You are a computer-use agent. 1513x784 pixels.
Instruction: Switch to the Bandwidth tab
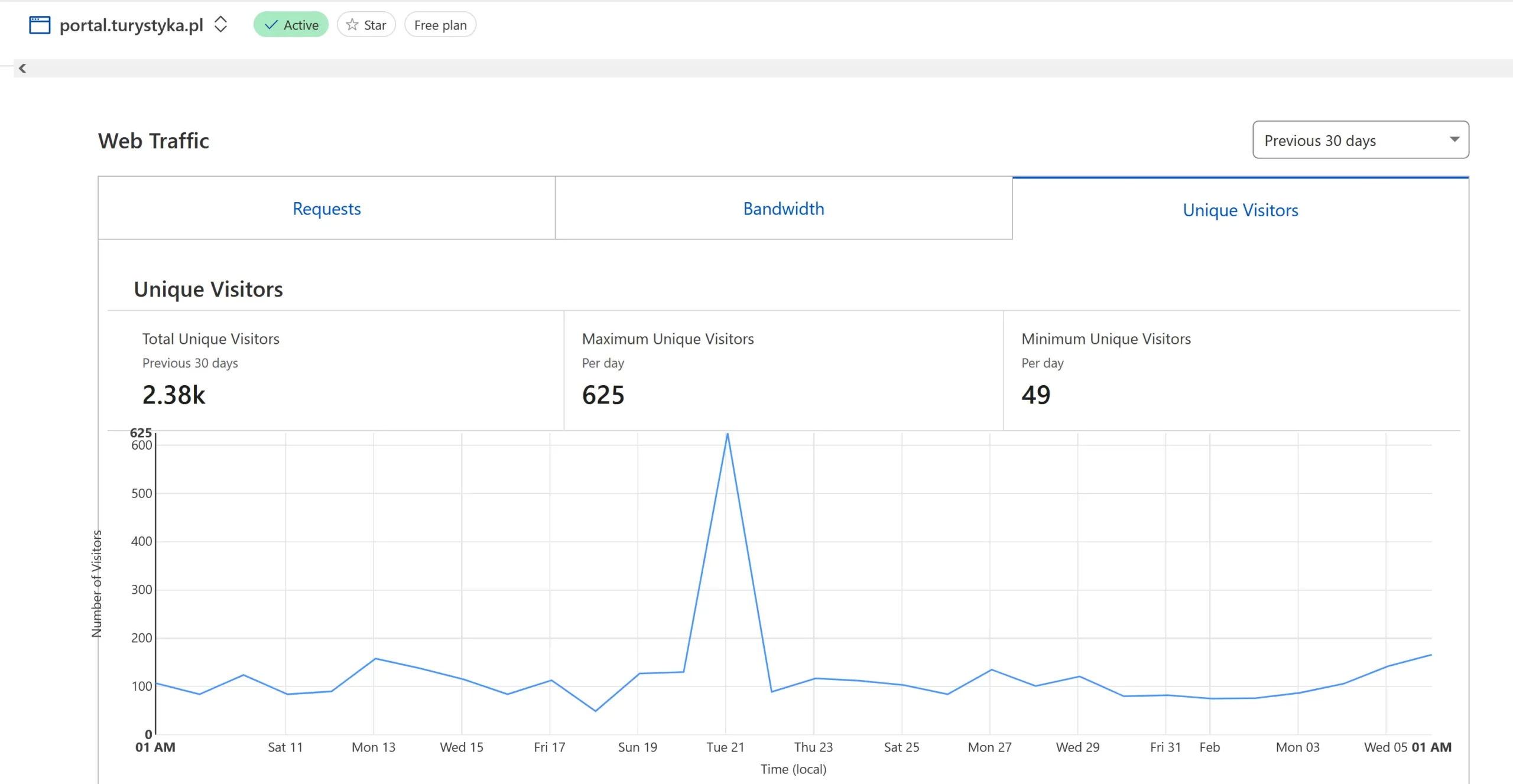click(x=783, y=209)
